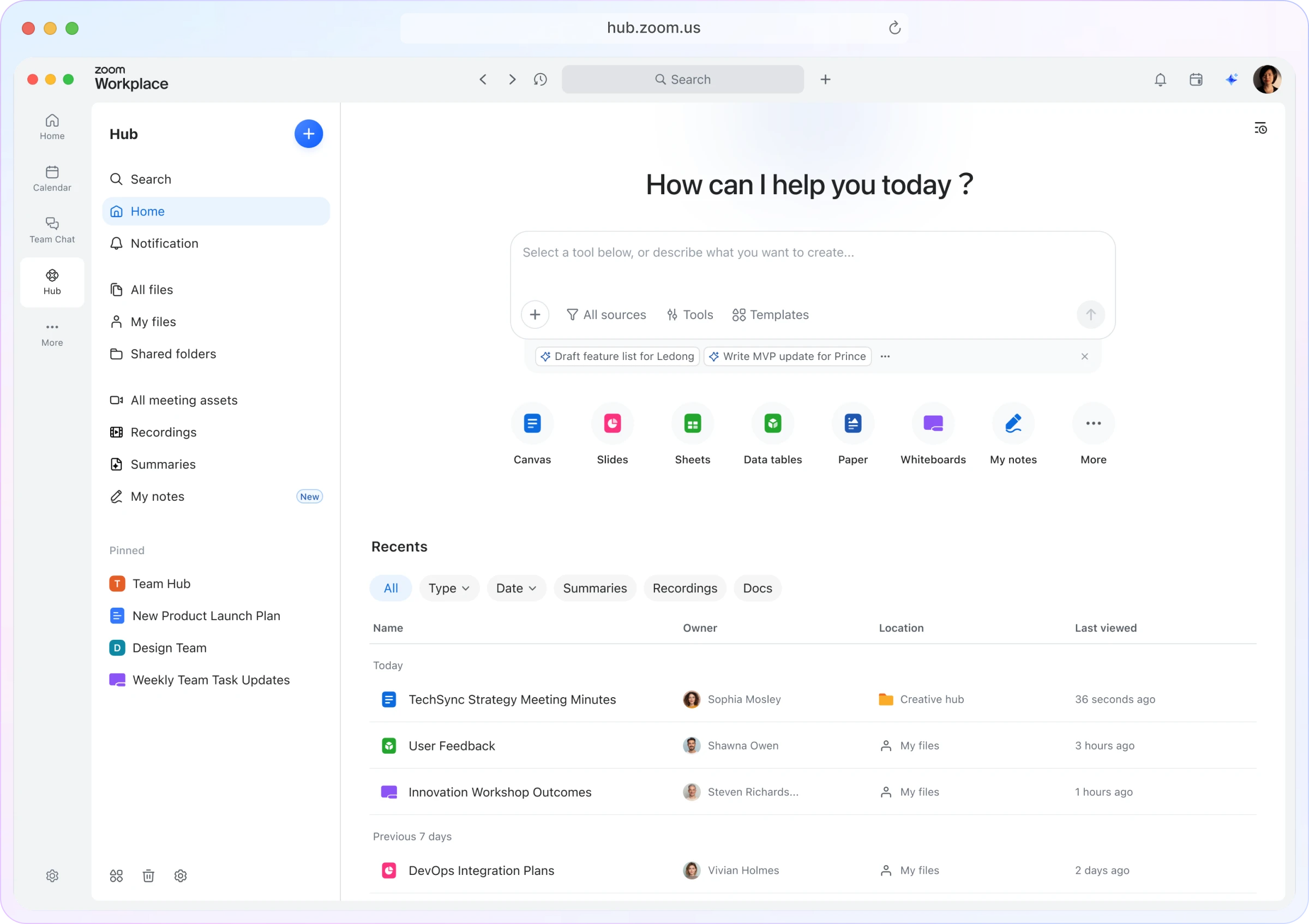
Task: Show more suggestions via ellipsis
Action: [885, 356]
